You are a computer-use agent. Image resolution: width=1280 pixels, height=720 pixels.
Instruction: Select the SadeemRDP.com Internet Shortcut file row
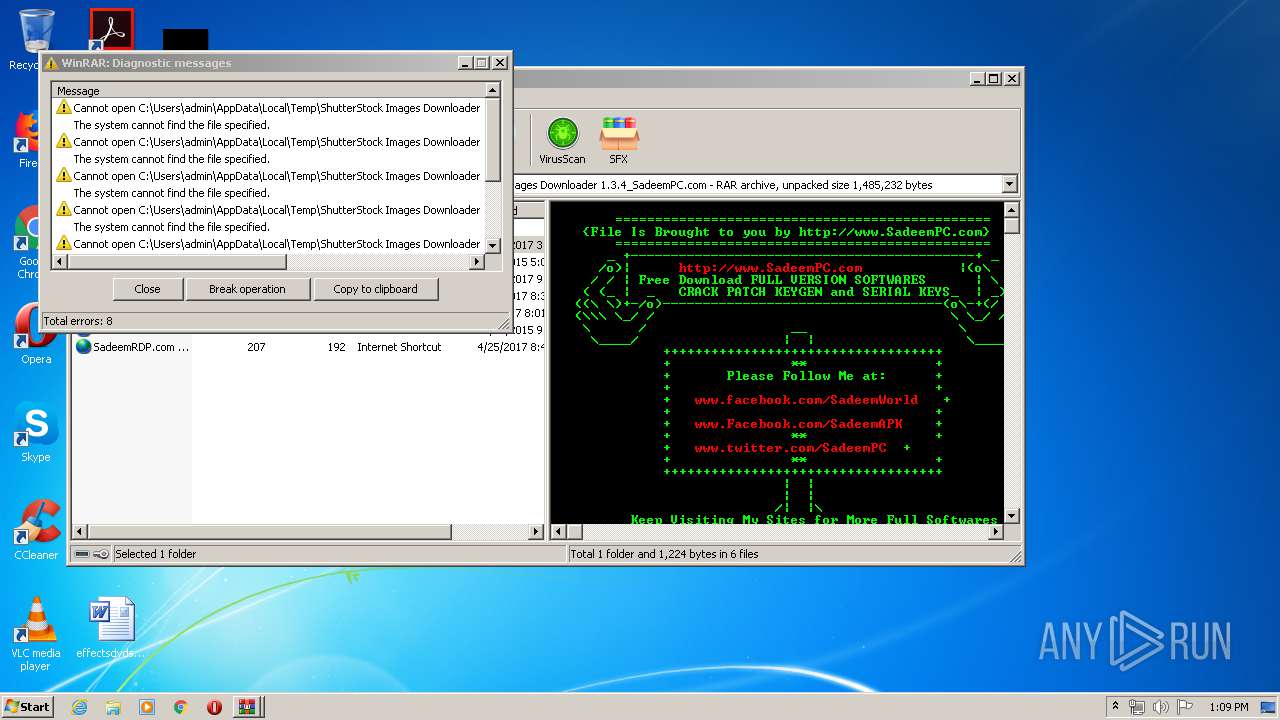309,347
